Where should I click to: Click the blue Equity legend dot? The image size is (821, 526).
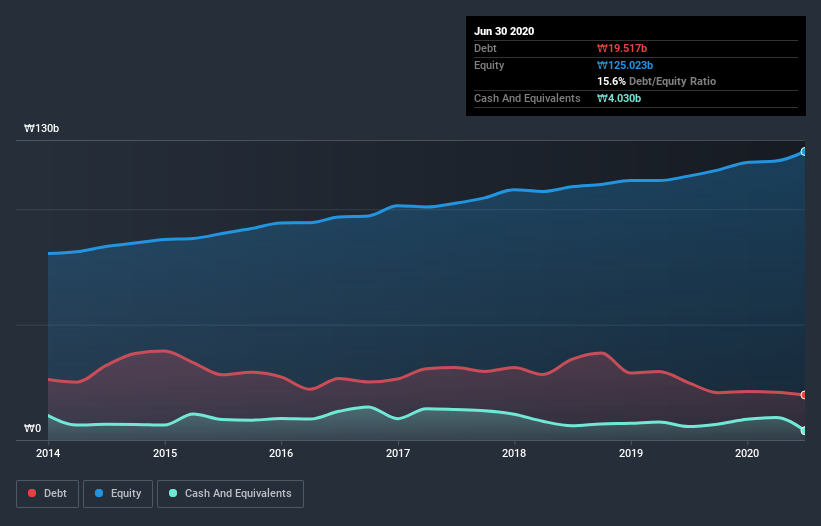[99, 493]
